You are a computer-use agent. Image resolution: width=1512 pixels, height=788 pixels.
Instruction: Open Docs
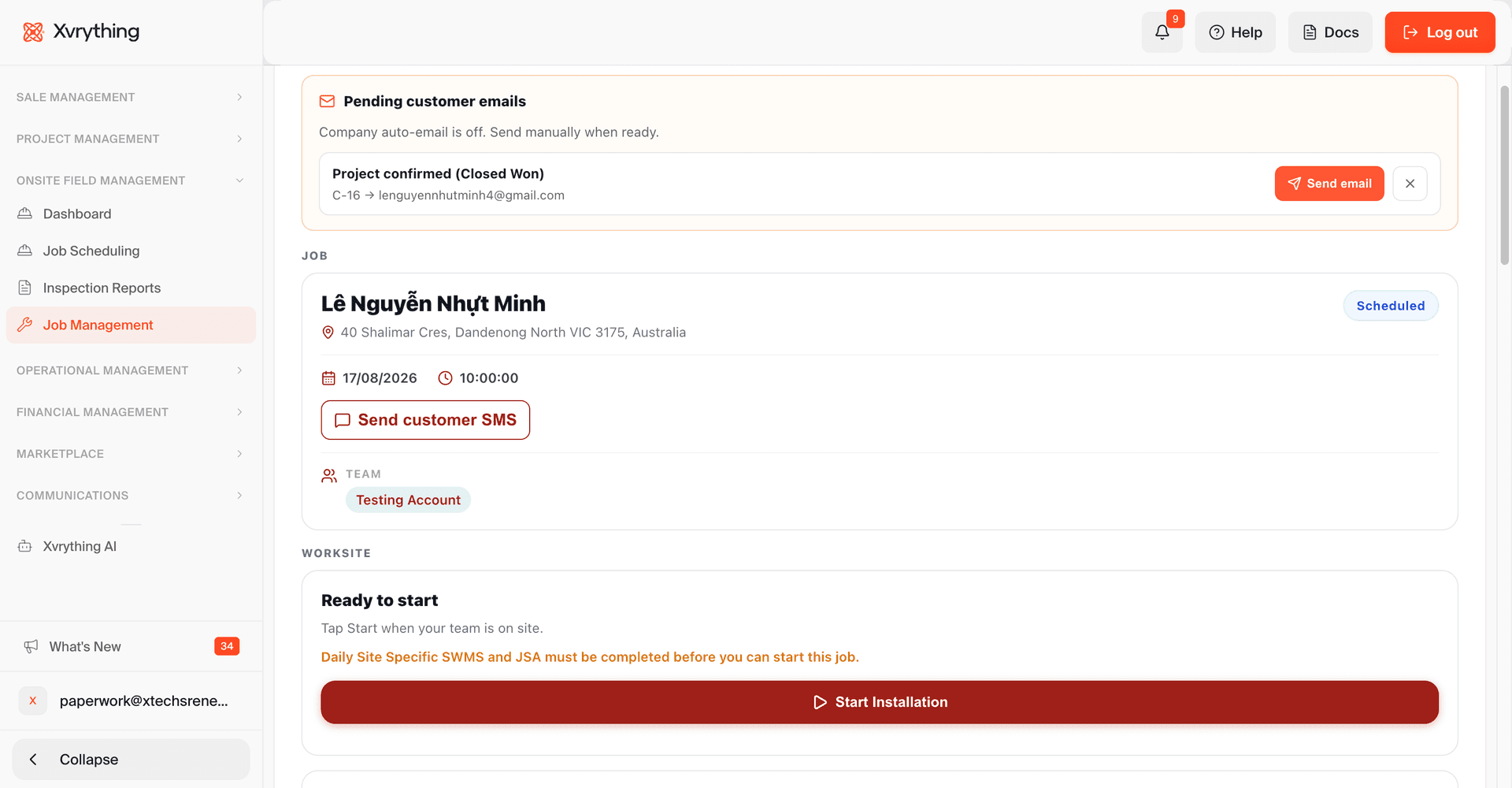point(1330,32)
